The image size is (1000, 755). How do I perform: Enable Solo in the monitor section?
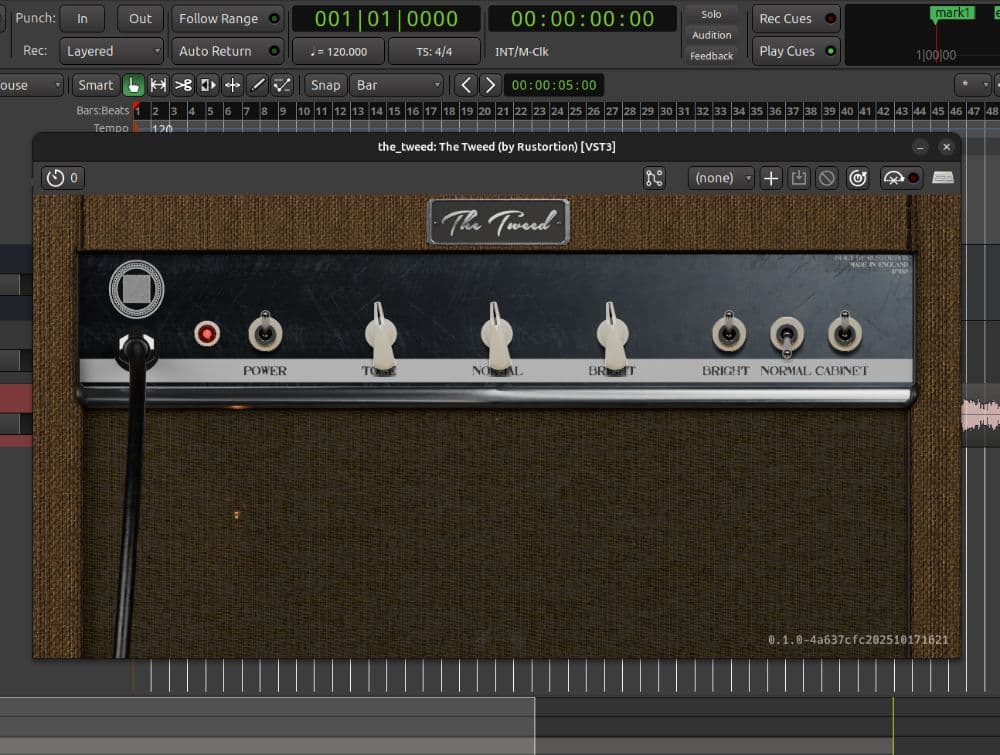pyautogui.click(x=712, y=14)
